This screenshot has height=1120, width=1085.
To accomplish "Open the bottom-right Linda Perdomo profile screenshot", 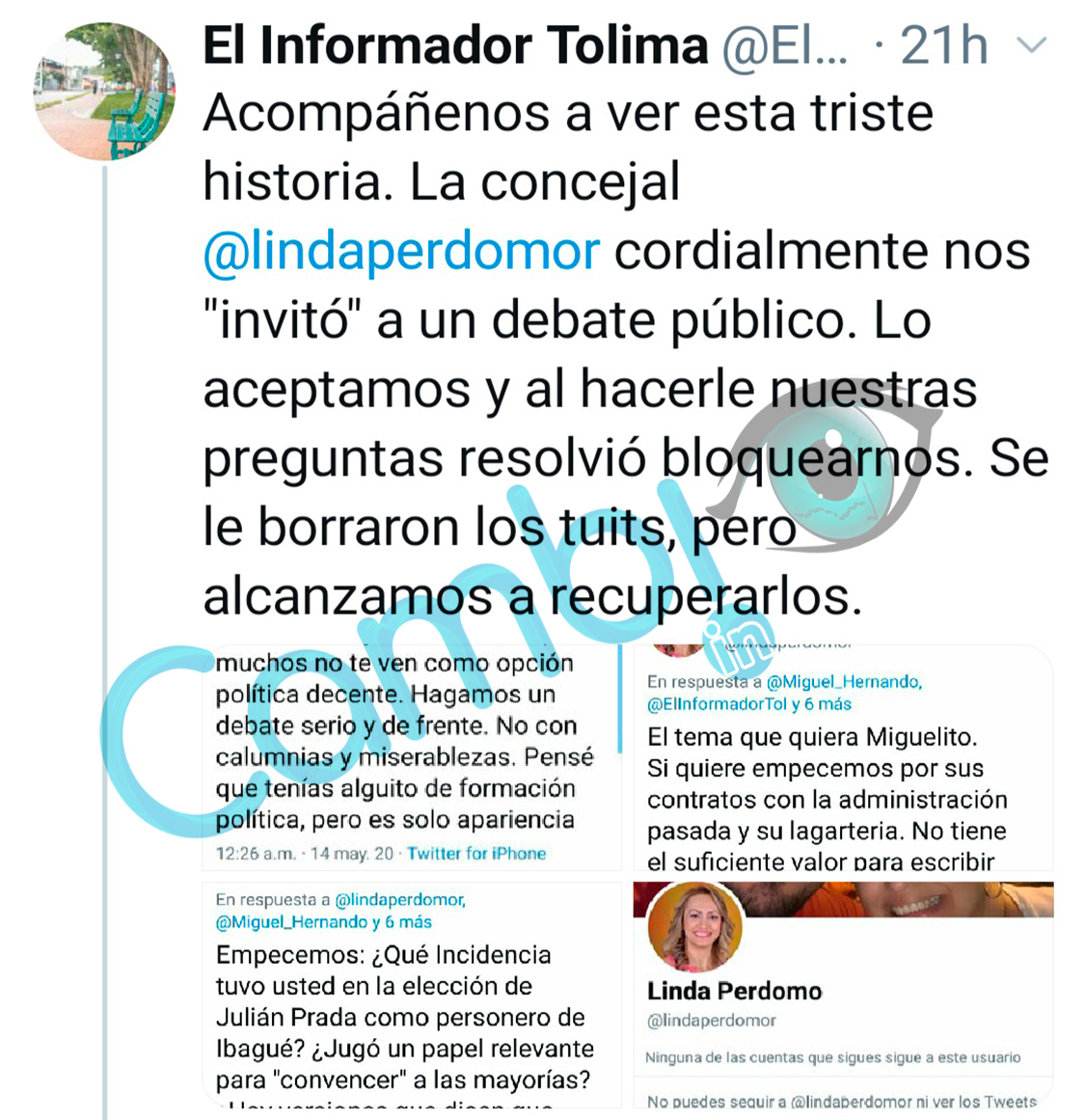I will [x=844, y=995].
